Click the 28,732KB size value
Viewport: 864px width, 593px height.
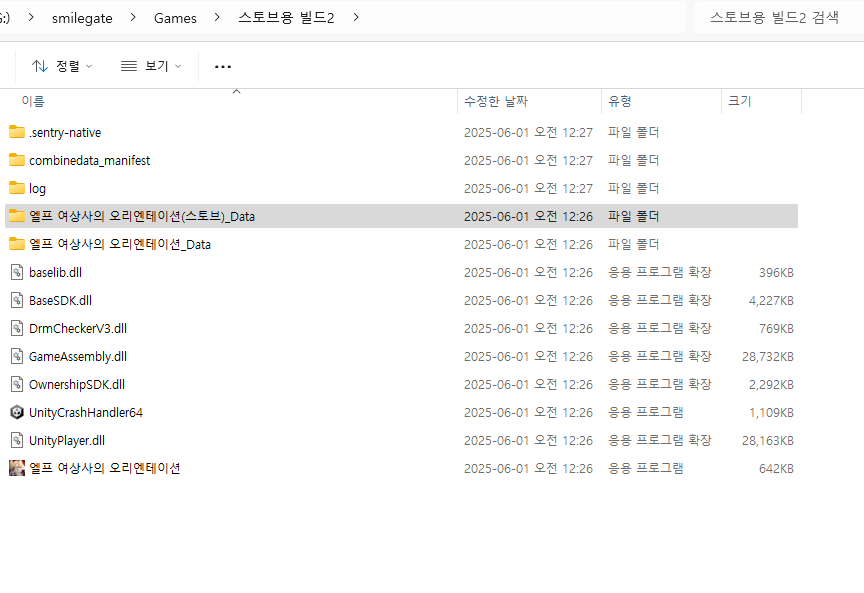coord(768,357)
